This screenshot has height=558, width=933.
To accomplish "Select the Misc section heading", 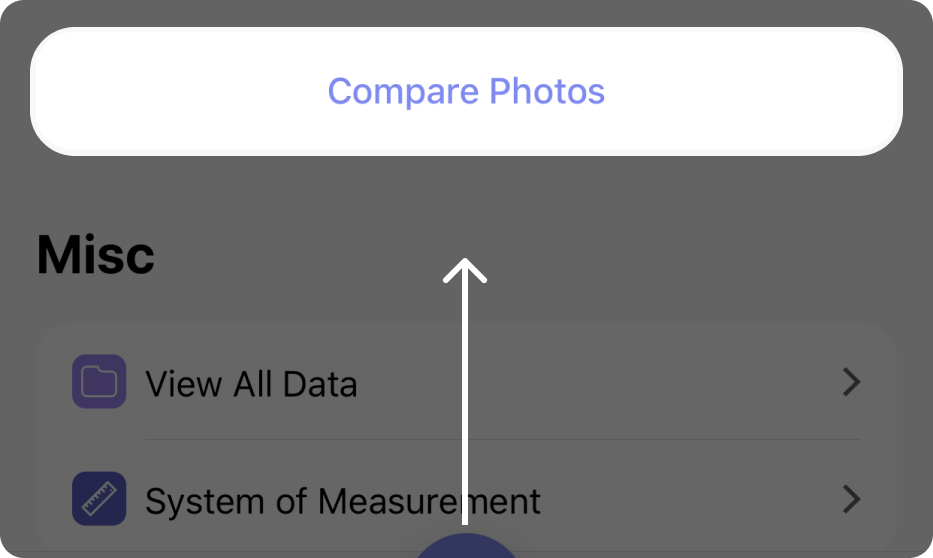I will pos(96,255).
